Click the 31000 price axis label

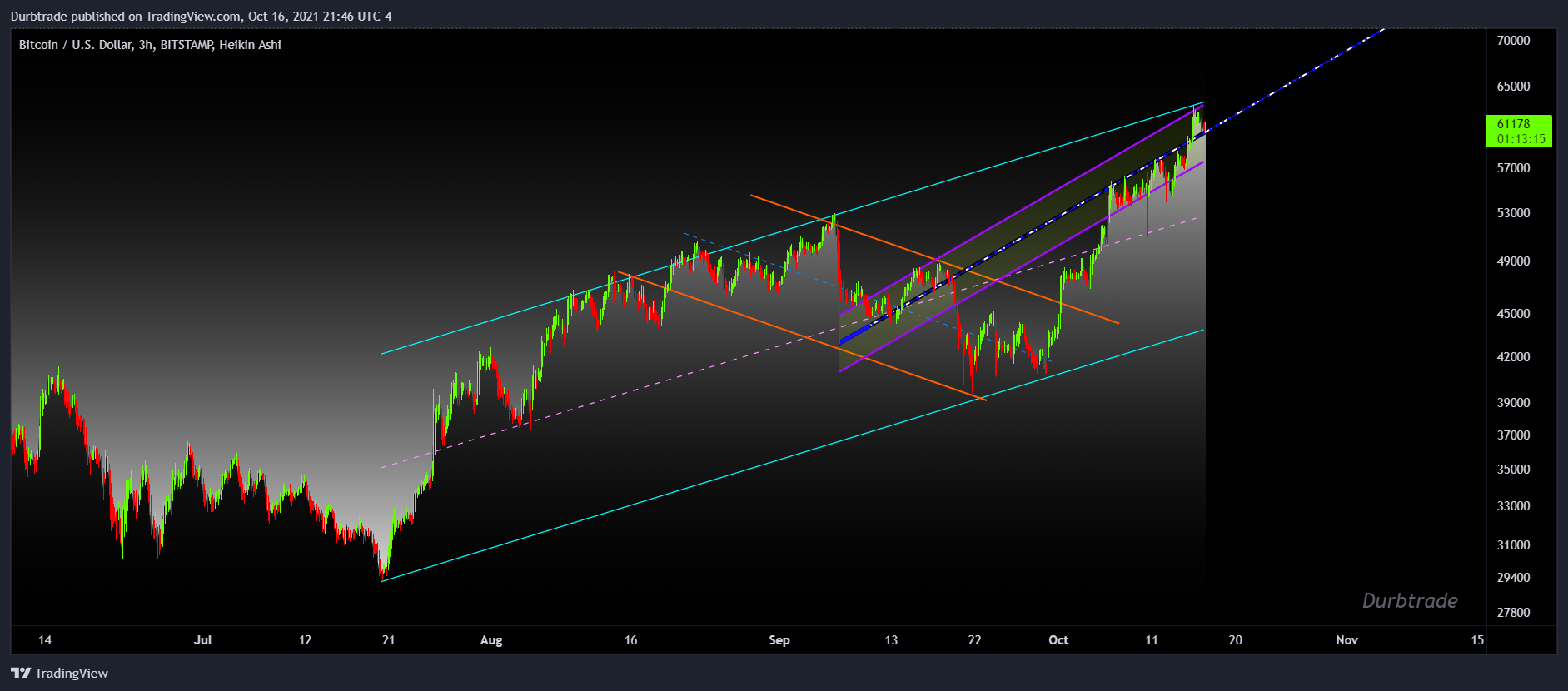1513,544
